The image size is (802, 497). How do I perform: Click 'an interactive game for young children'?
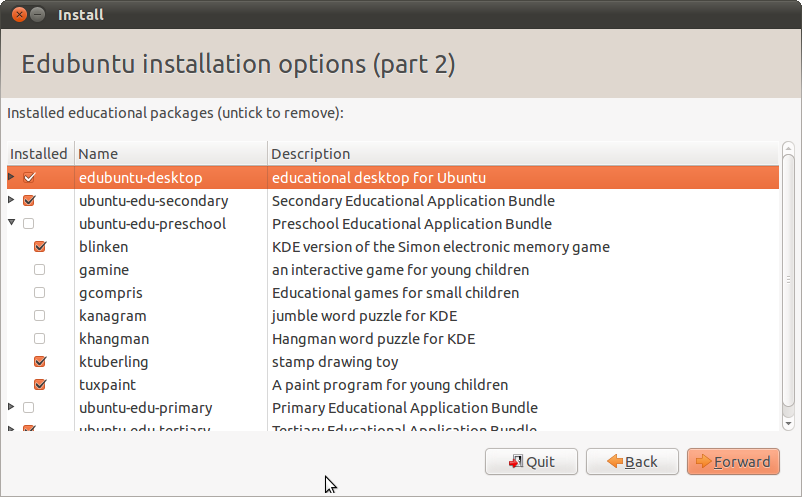[x=400, y=270]
